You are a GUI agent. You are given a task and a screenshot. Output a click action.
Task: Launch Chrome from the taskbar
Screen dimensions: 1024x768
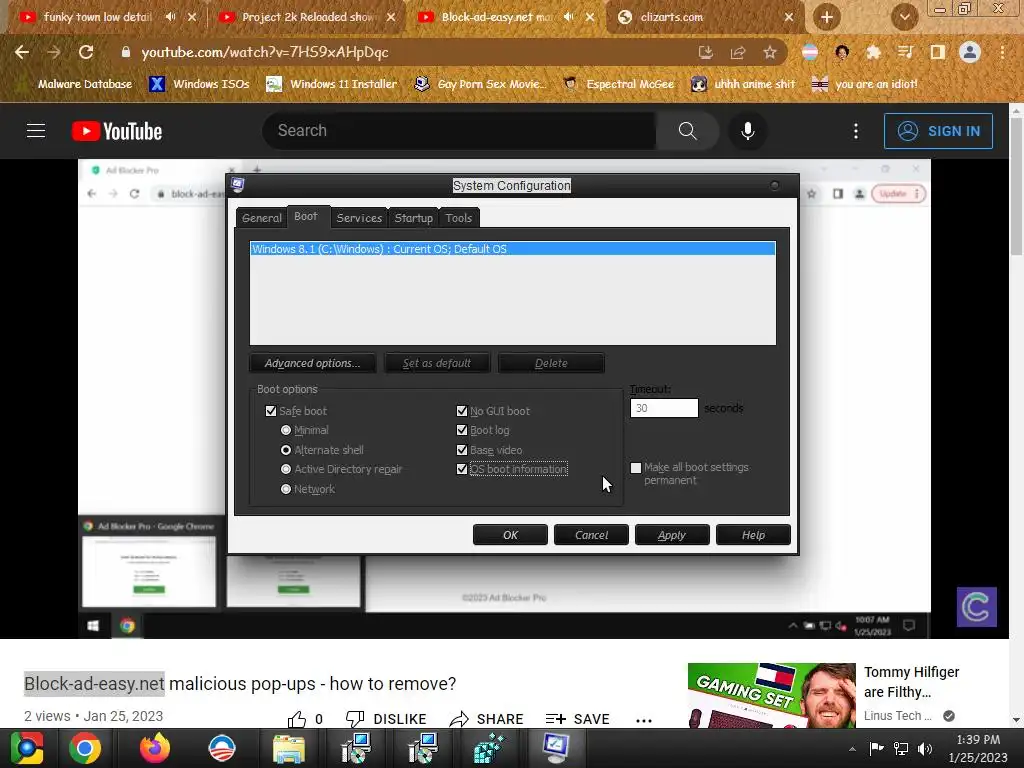[85, 748]
